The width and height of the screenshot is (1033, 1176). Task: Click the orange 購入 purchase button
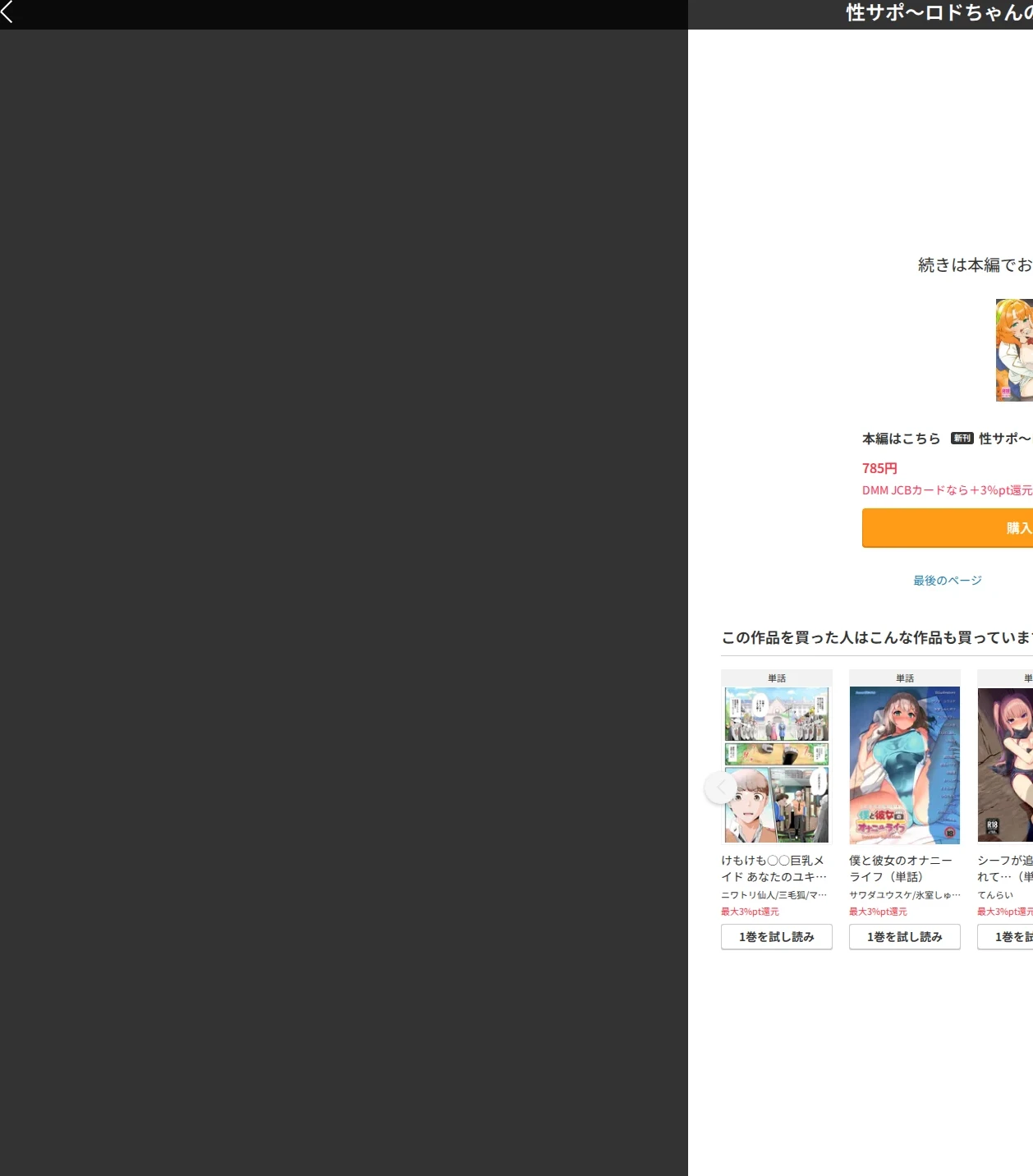948,528
